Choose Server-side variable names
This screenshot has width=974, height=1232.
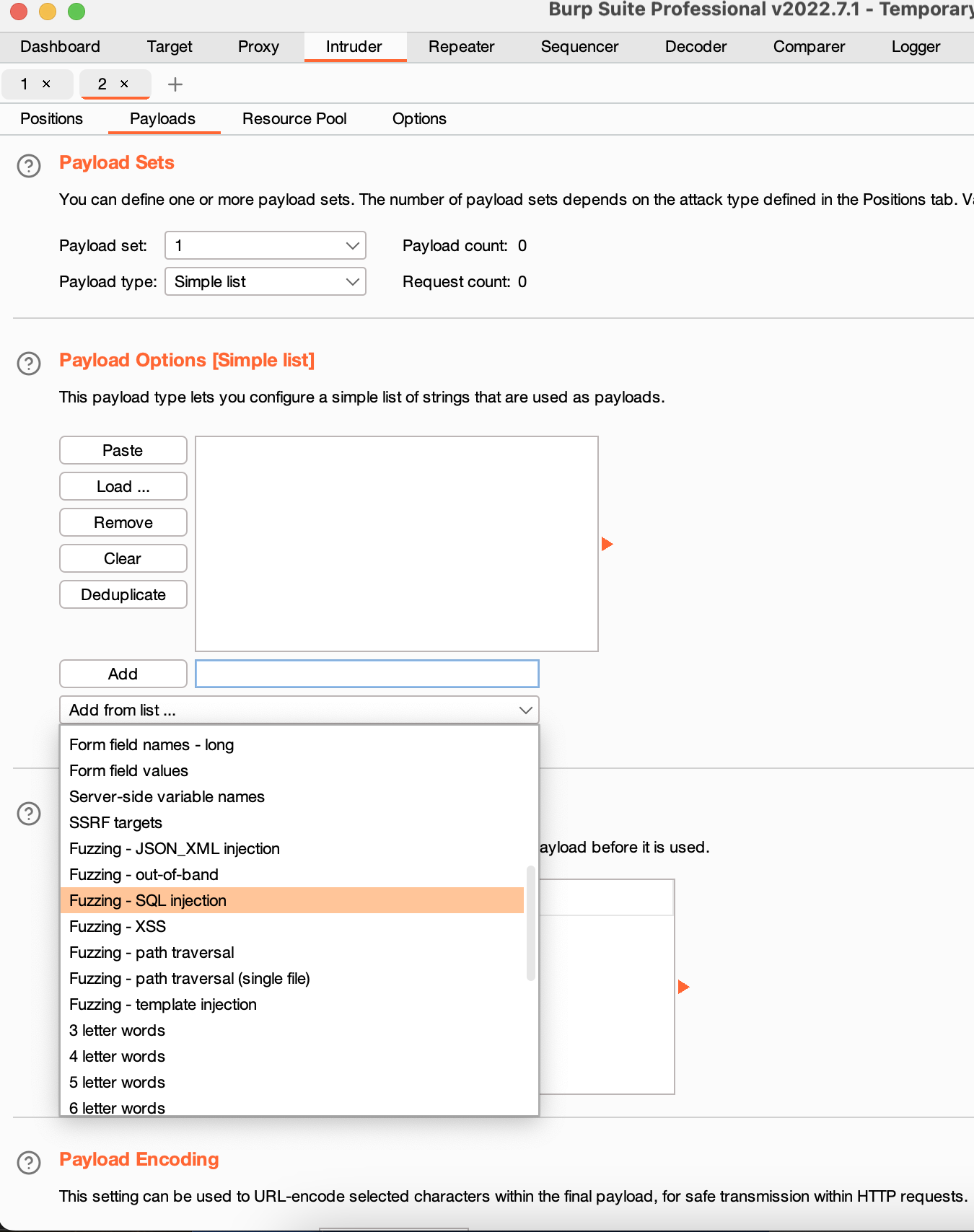point(293,796)
